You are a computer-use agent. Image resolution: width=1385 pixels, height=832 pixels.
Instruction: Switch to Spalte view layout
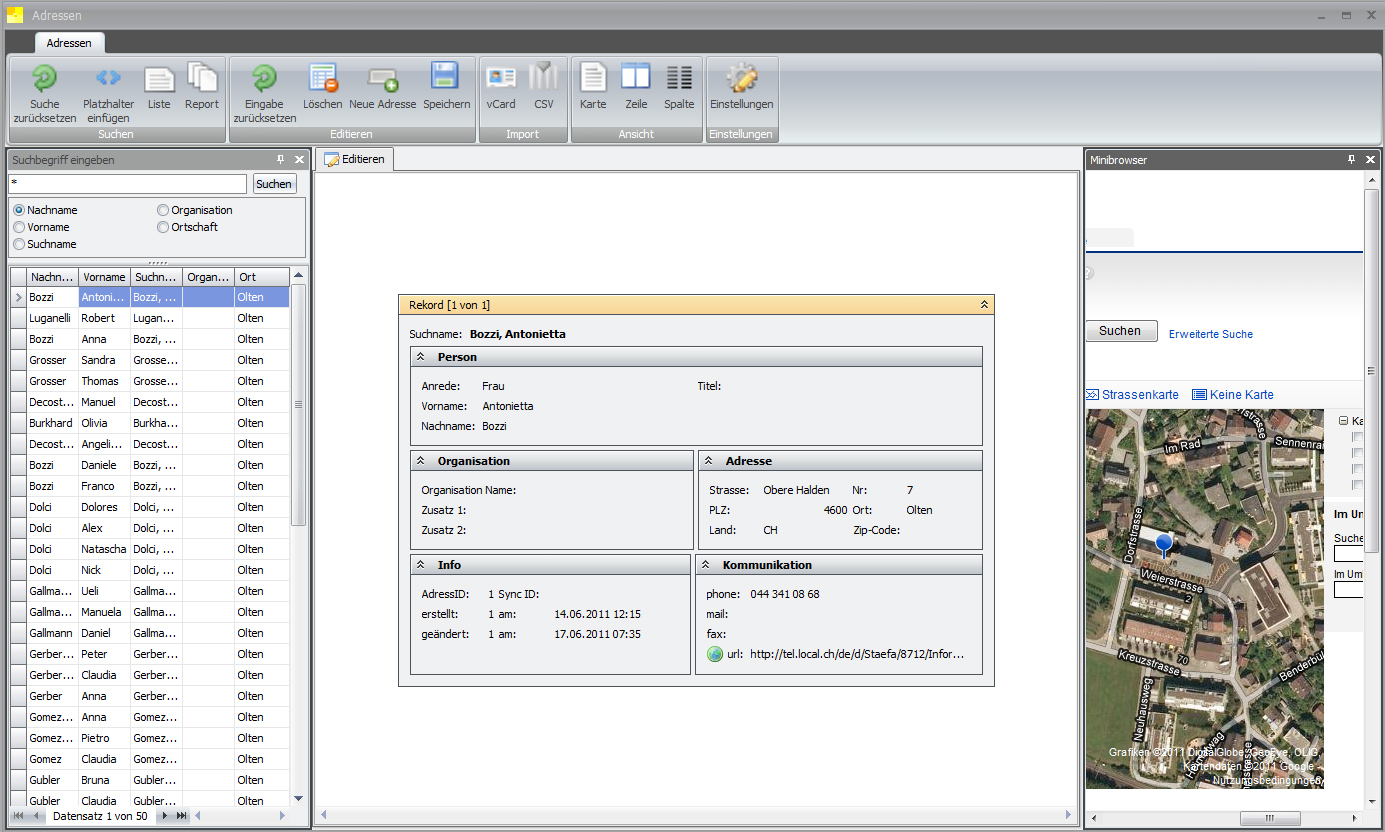click(679, 79)
